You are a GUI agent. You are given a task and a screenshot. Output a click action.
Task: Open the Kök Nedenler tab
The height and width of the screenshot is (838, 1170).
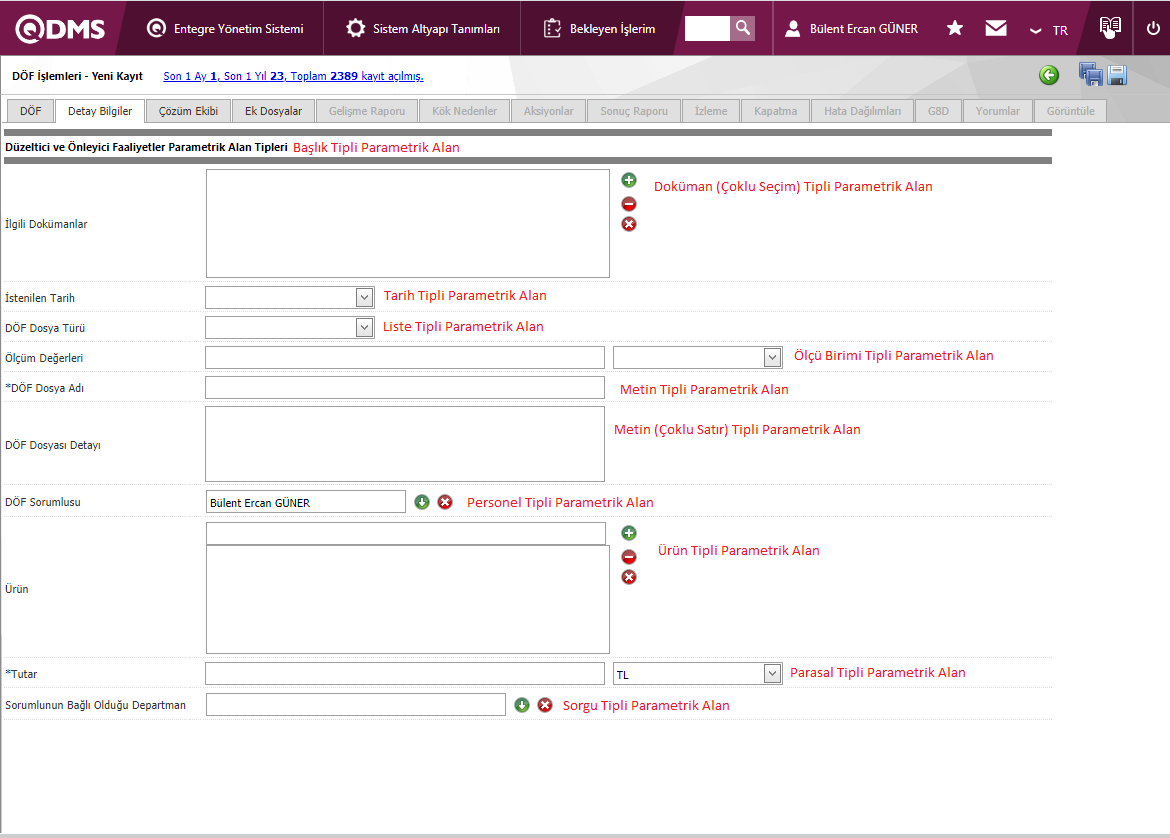pos(464,111)
